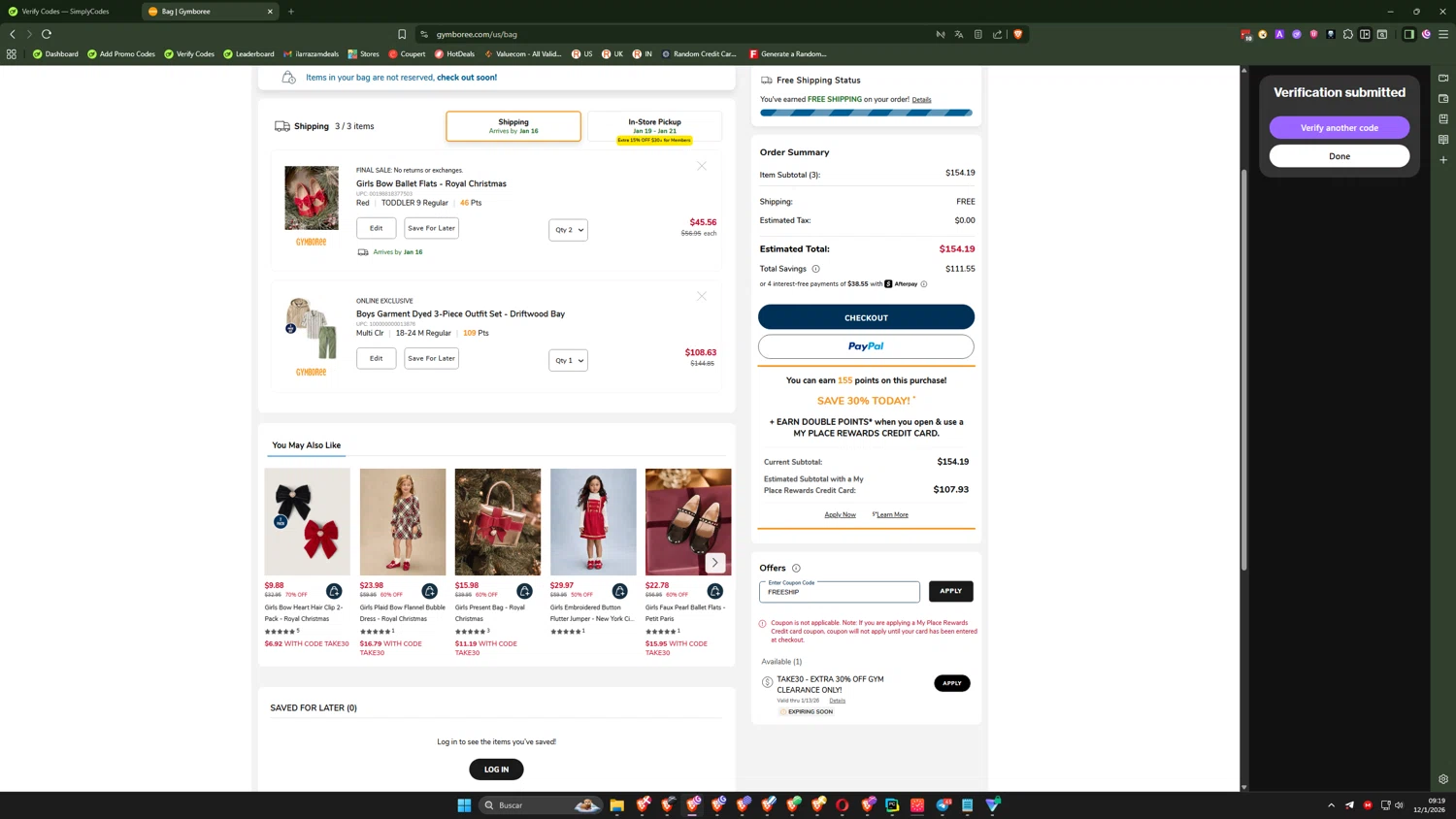This screenshot has width=1456, height=819.
Task: Quick add Girls Plaid Bow Flannel Dress to bag
Action: pyautogui.click(x=429, y=591)
